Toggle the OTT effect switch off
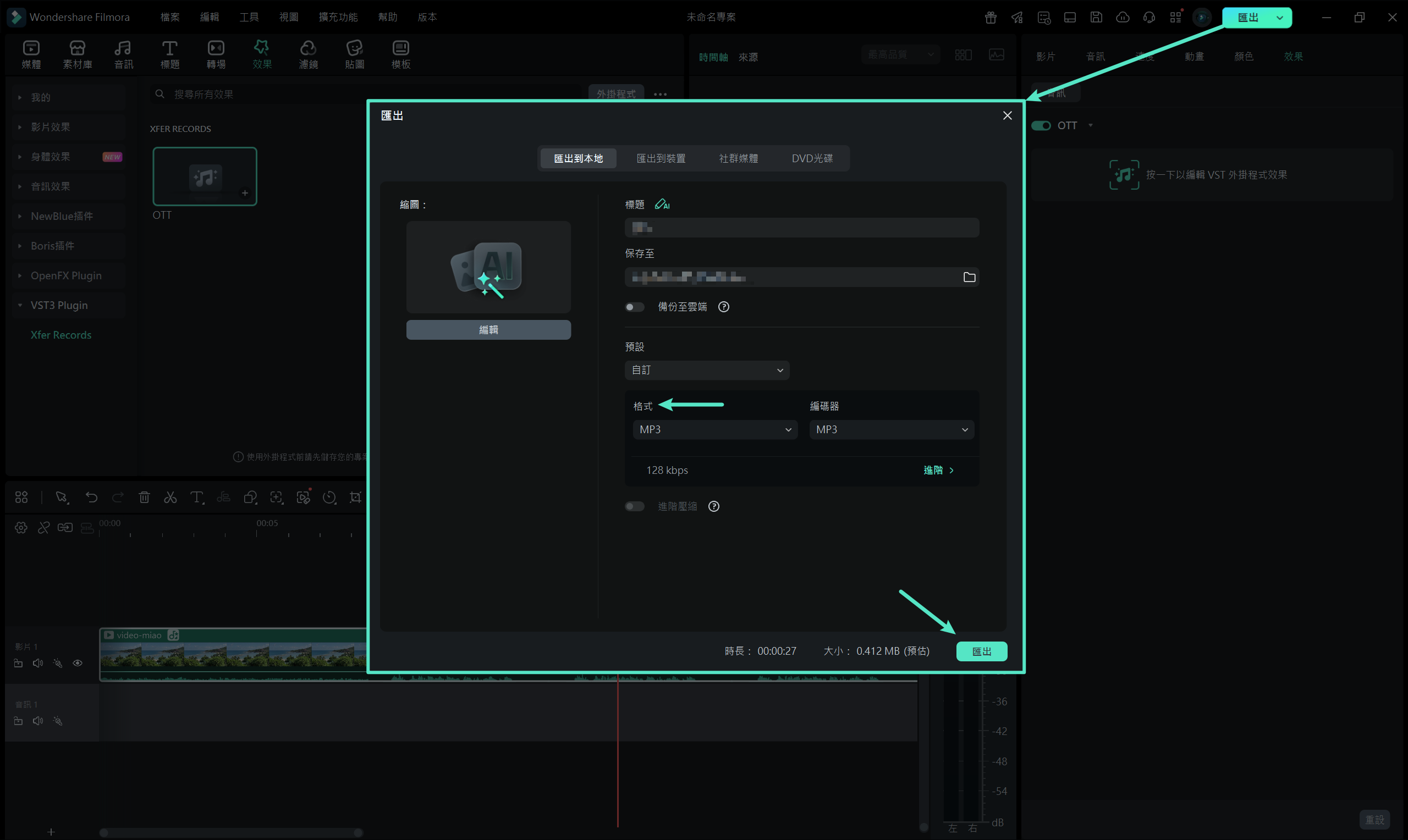The height and width of the screenshot is (840, 1408). coord(1041,126)
